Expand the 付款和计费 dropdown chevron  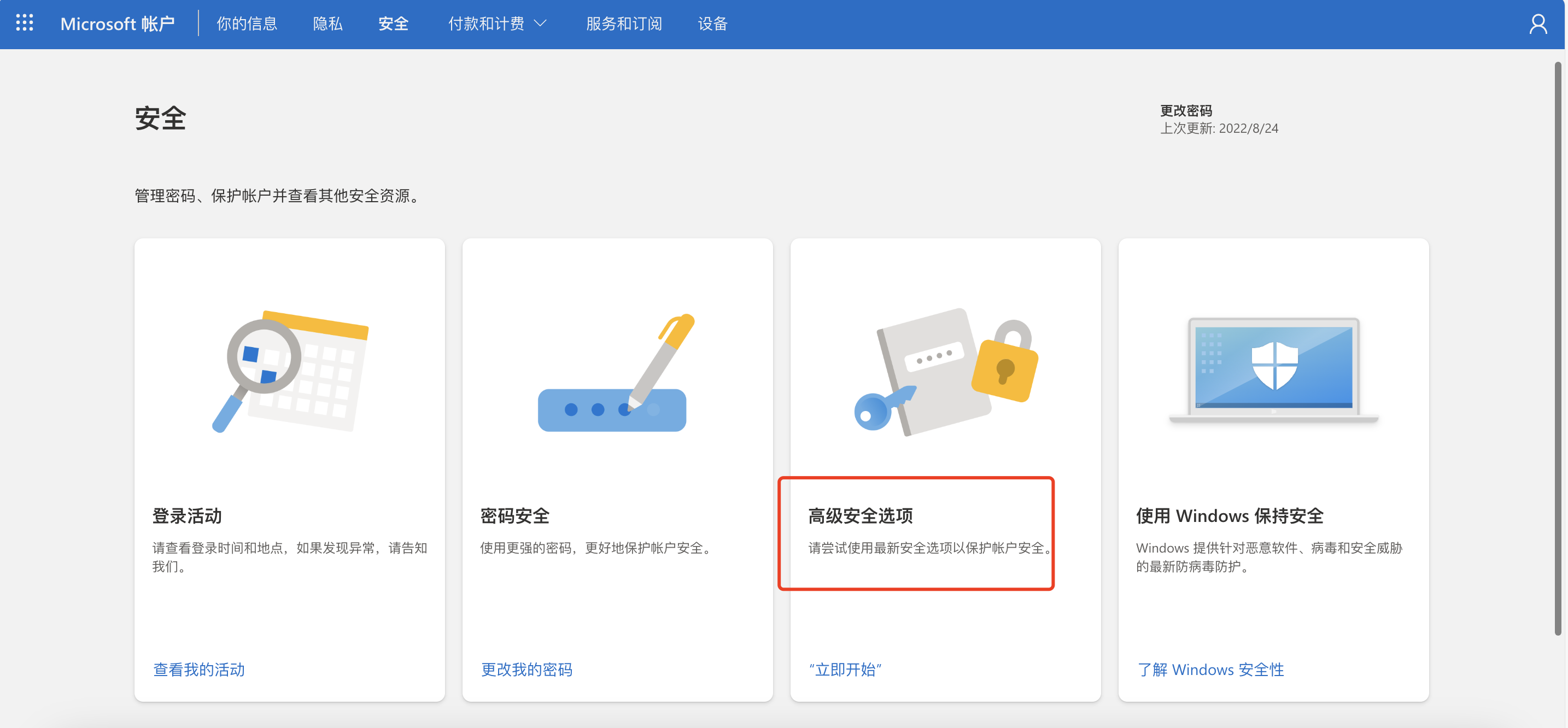[540, 24]
